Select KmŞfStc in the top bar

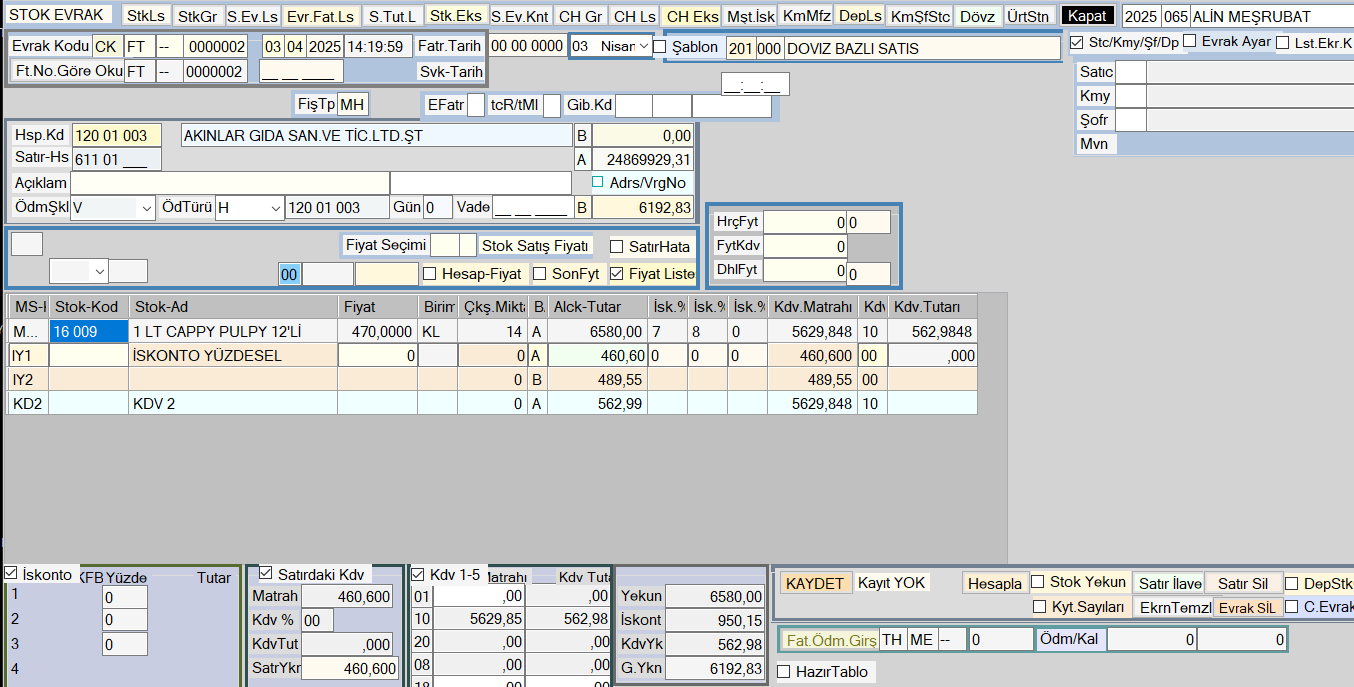920,16
